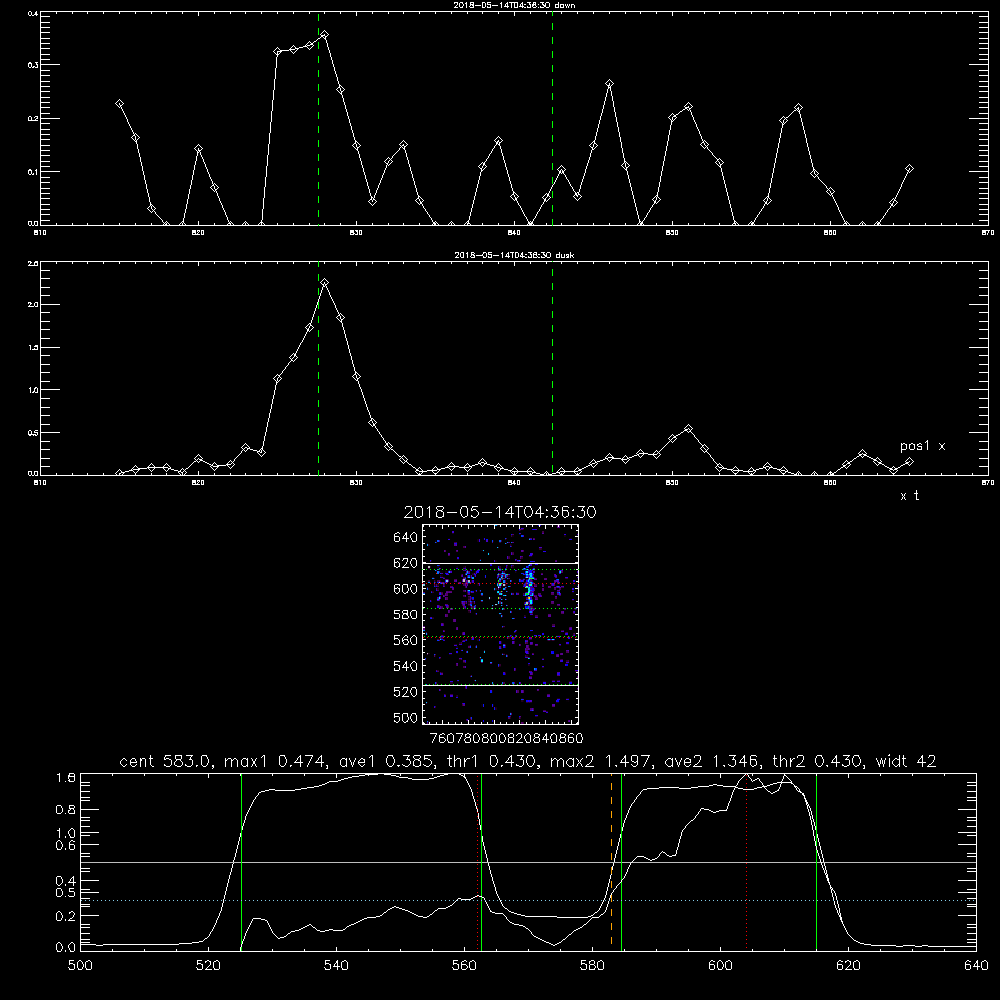Click the upper white horizontal line in heatmap
This screenshot has height=1000, width=1000.
[500, 563]
